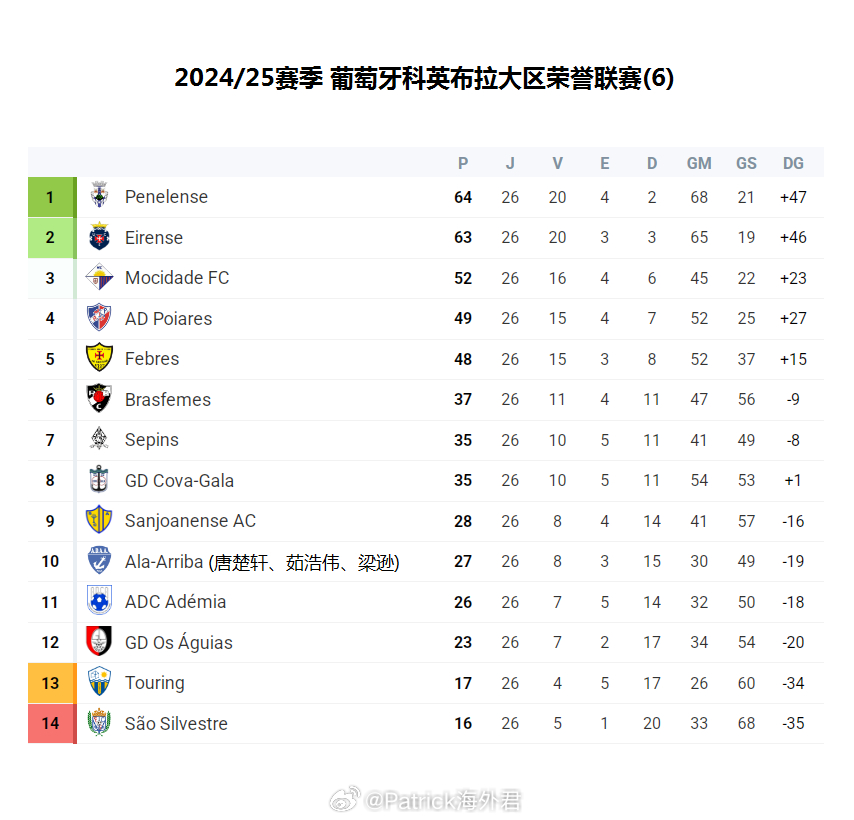Screen dimensions: 854x820
Task: Sort by the P points column header
Action: (x=463, y=163)
